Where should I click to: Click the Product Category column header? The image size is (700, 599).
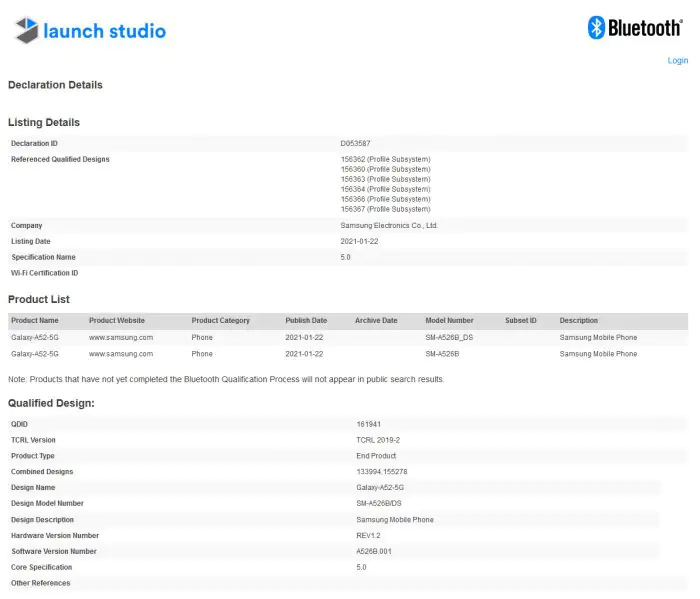point(221,320)
